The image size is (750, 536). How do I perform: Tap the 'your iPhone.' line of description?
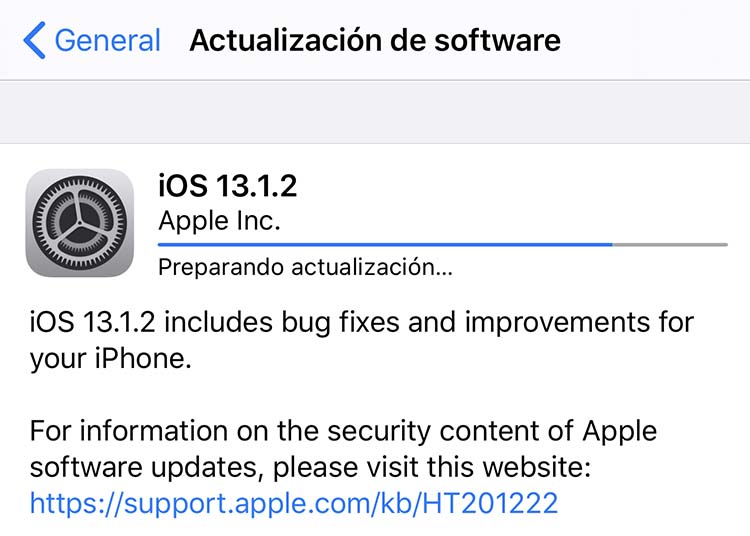point(110,358)
